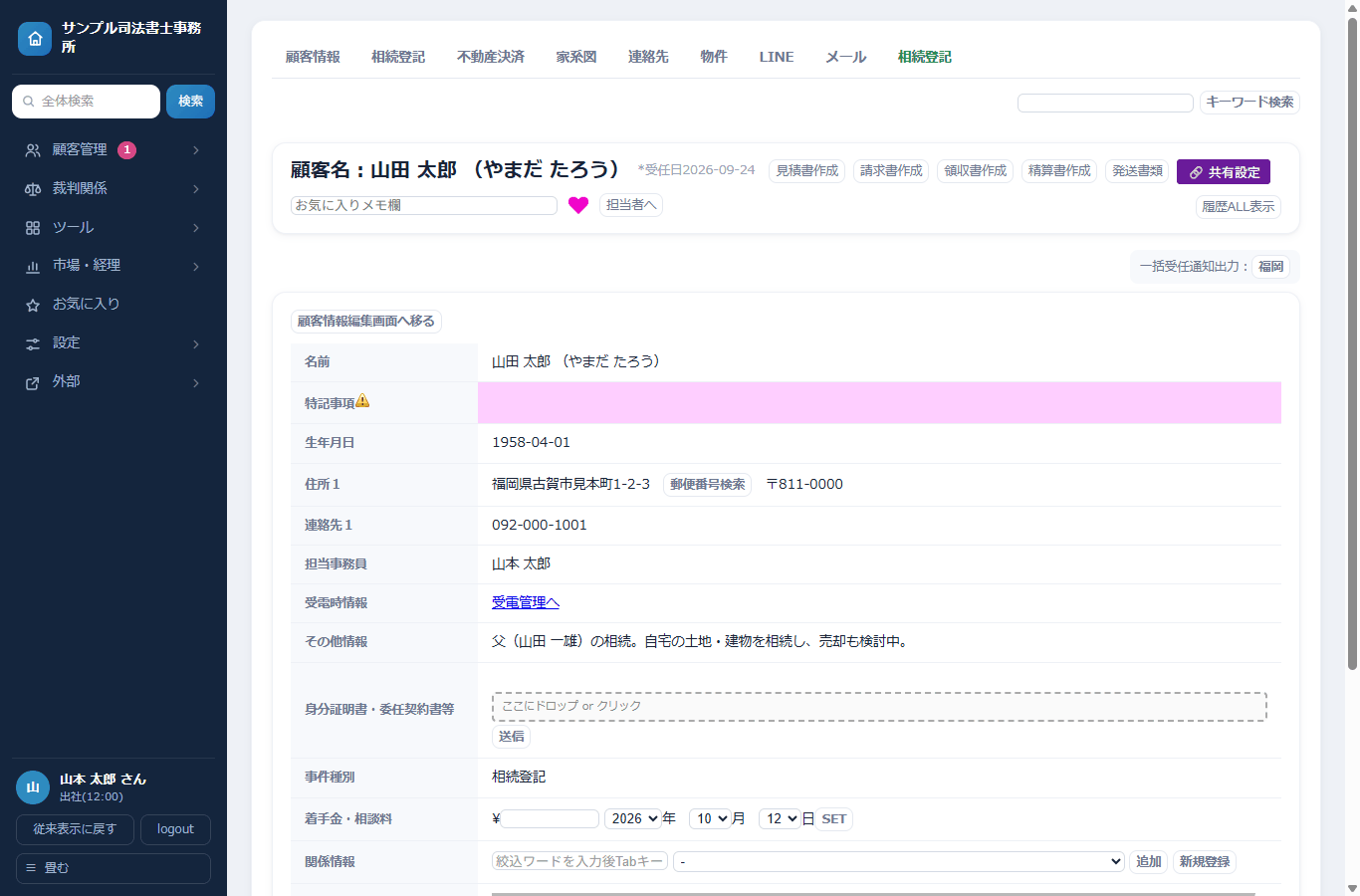Click the 設定 sliders icon
This screenshot has width=1360, height=896.
click(x=33, y=343)
